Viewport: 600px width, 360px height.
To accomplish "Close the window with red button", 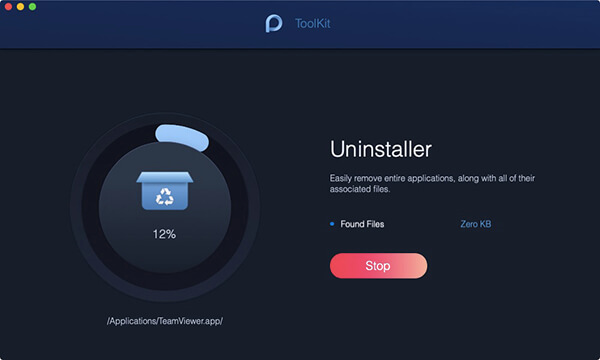I will pos(8,7).
